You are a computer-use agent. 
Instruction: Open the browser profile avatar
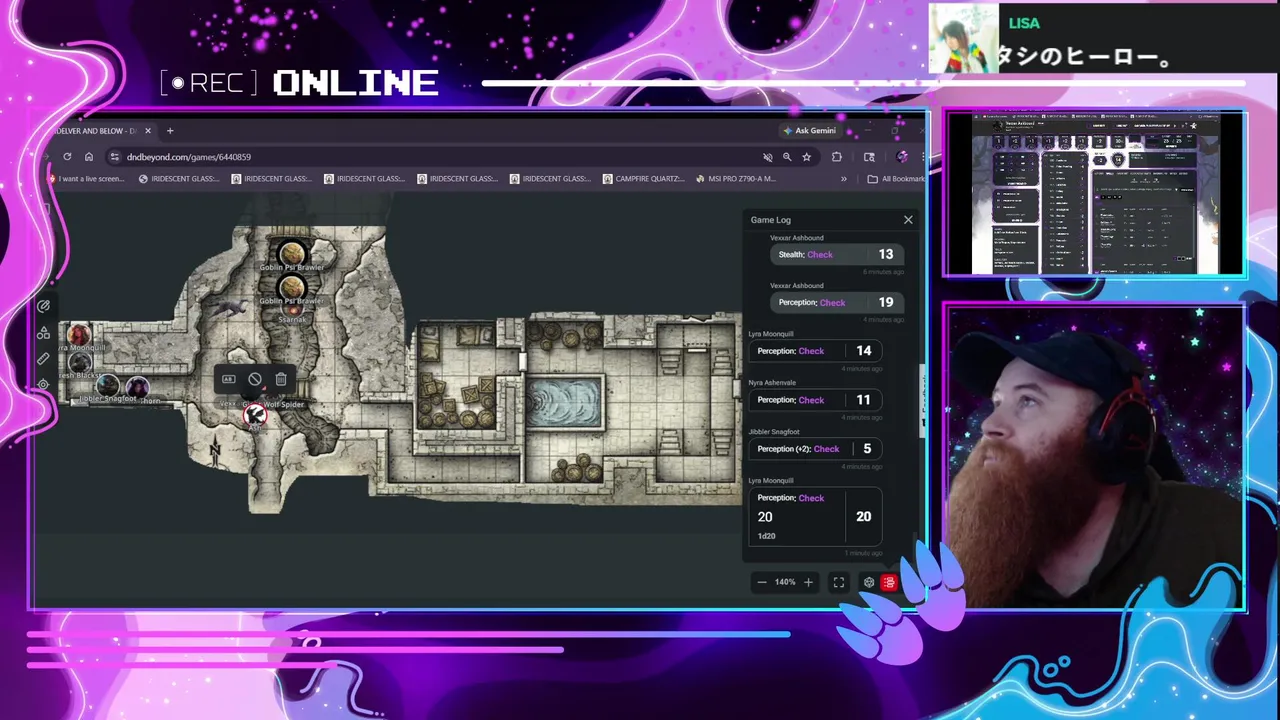click(903, 157)
